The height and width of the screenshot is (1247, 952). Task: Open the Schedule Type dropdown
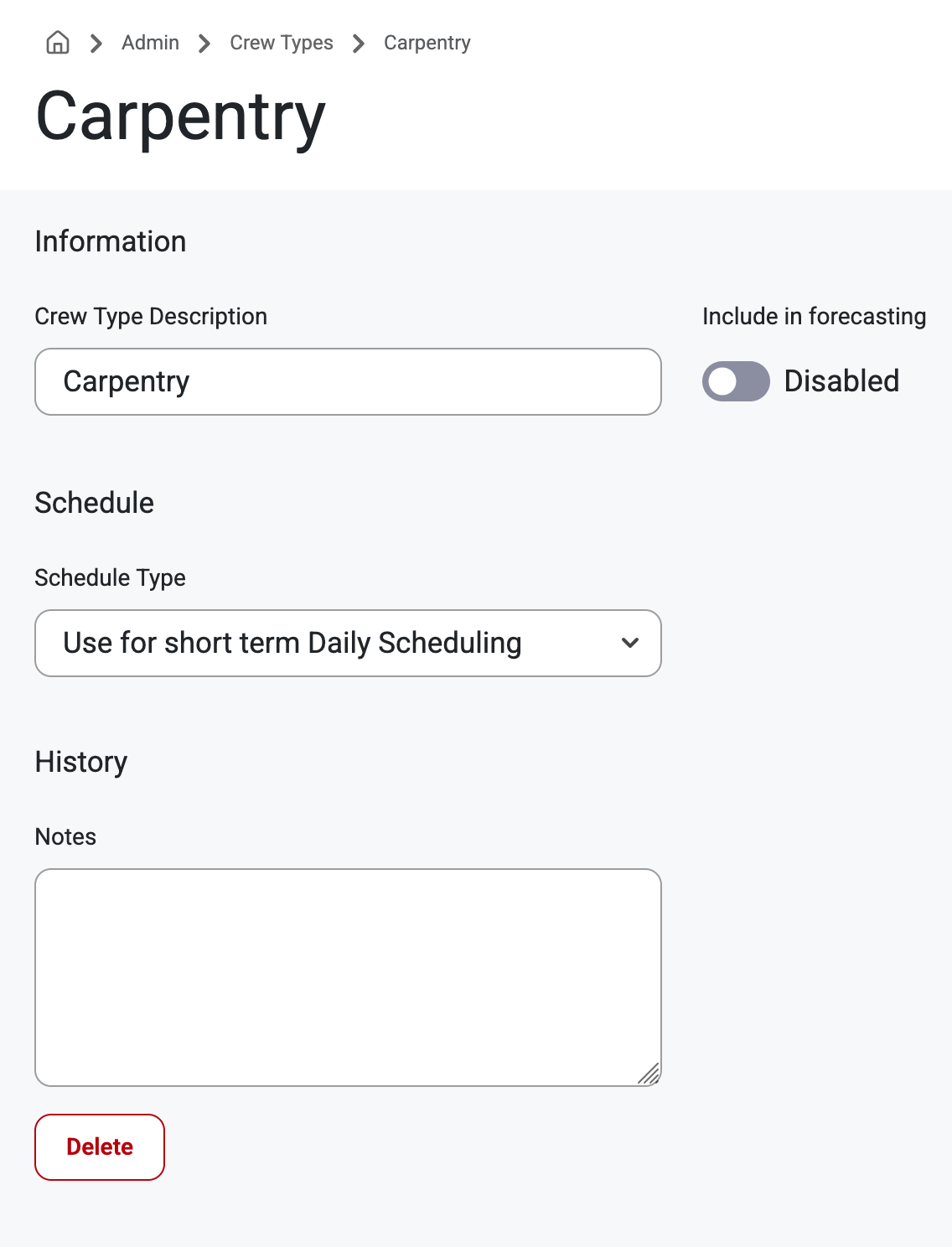[348, 643]
